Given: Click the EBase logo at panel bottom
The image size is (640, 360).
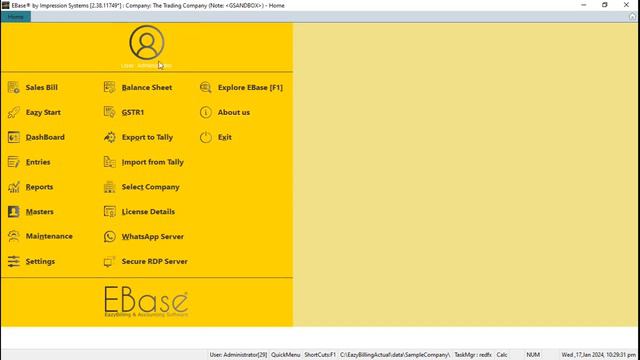Looking at the screenshot, I should pyautogui.click(x=146, y=302).
